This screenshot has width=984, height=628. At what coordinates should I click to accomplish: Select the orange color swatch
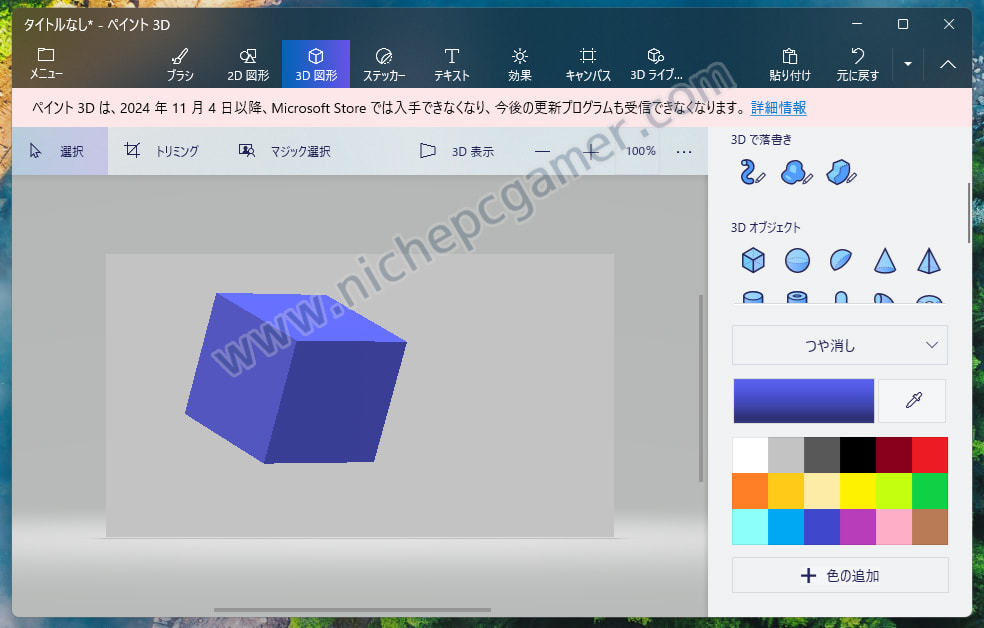[x=750, y=491]
